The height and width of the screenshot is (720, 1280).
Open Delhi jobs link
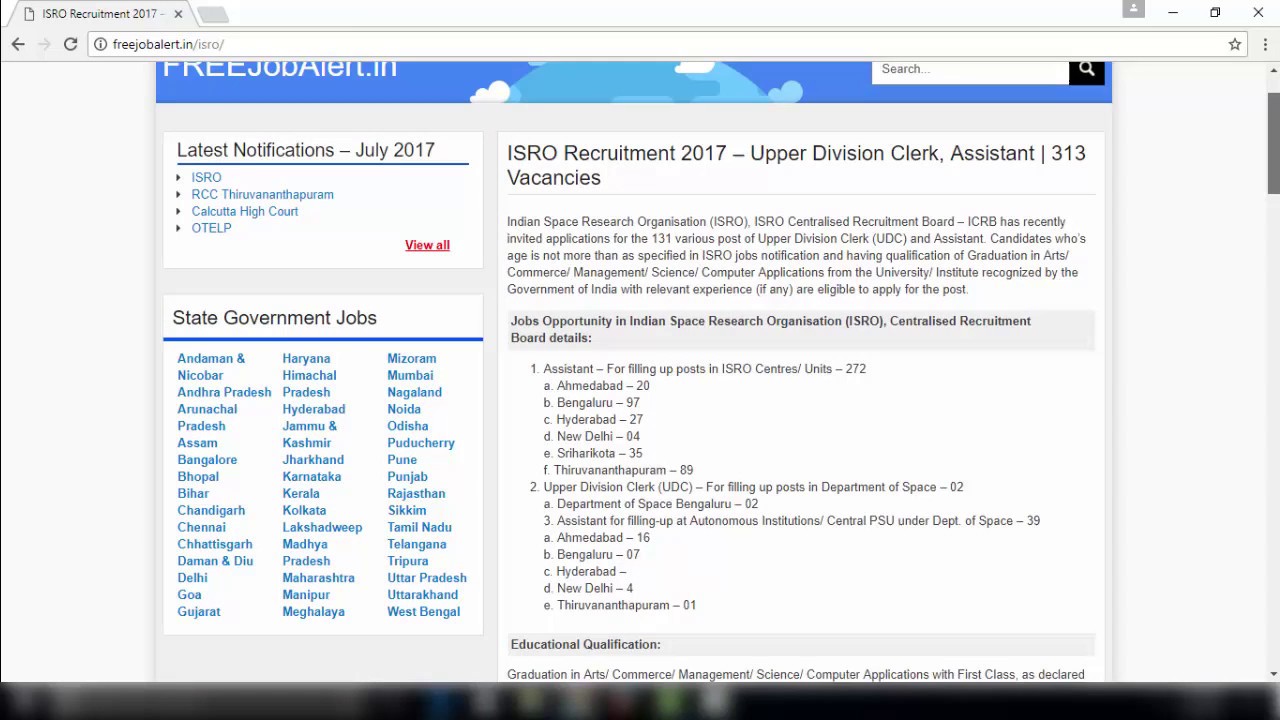coord(192,578)
